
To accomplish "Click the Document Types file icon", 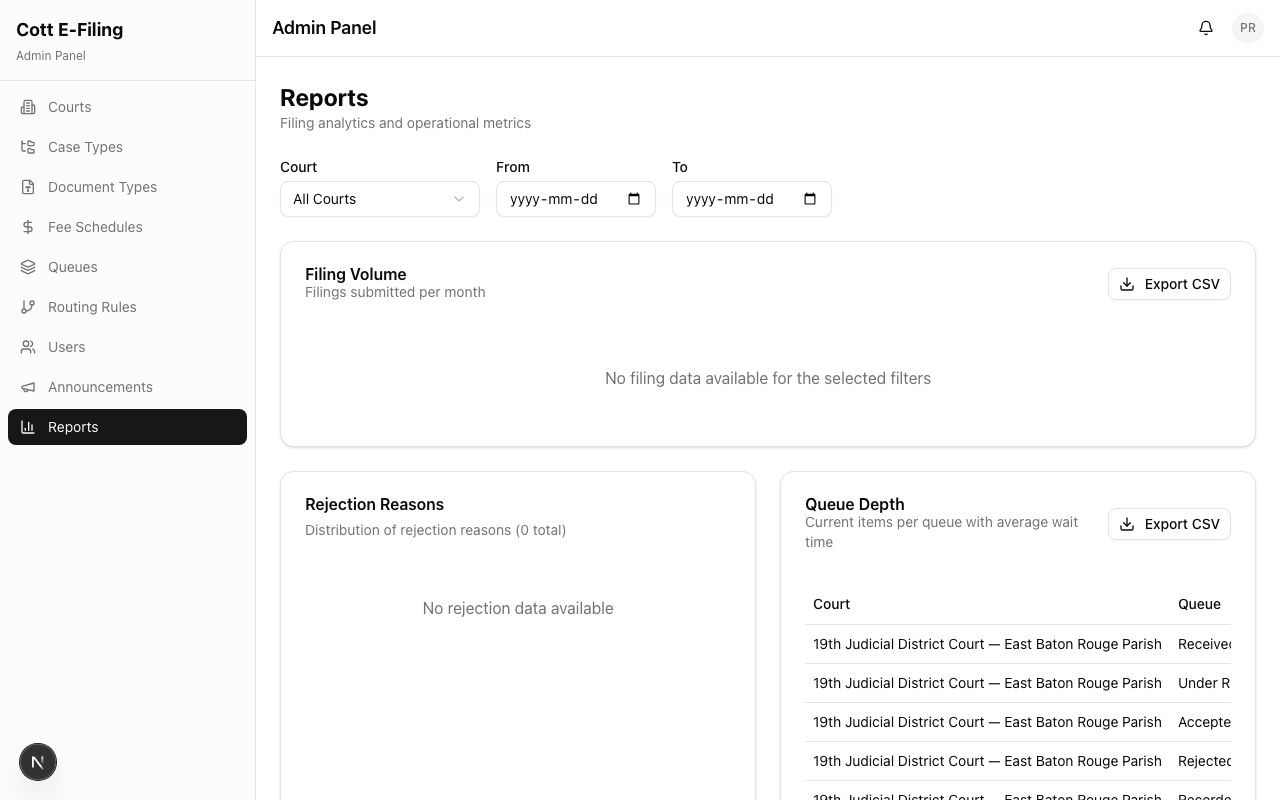I will pyautogui.click(x=28, y=187).
